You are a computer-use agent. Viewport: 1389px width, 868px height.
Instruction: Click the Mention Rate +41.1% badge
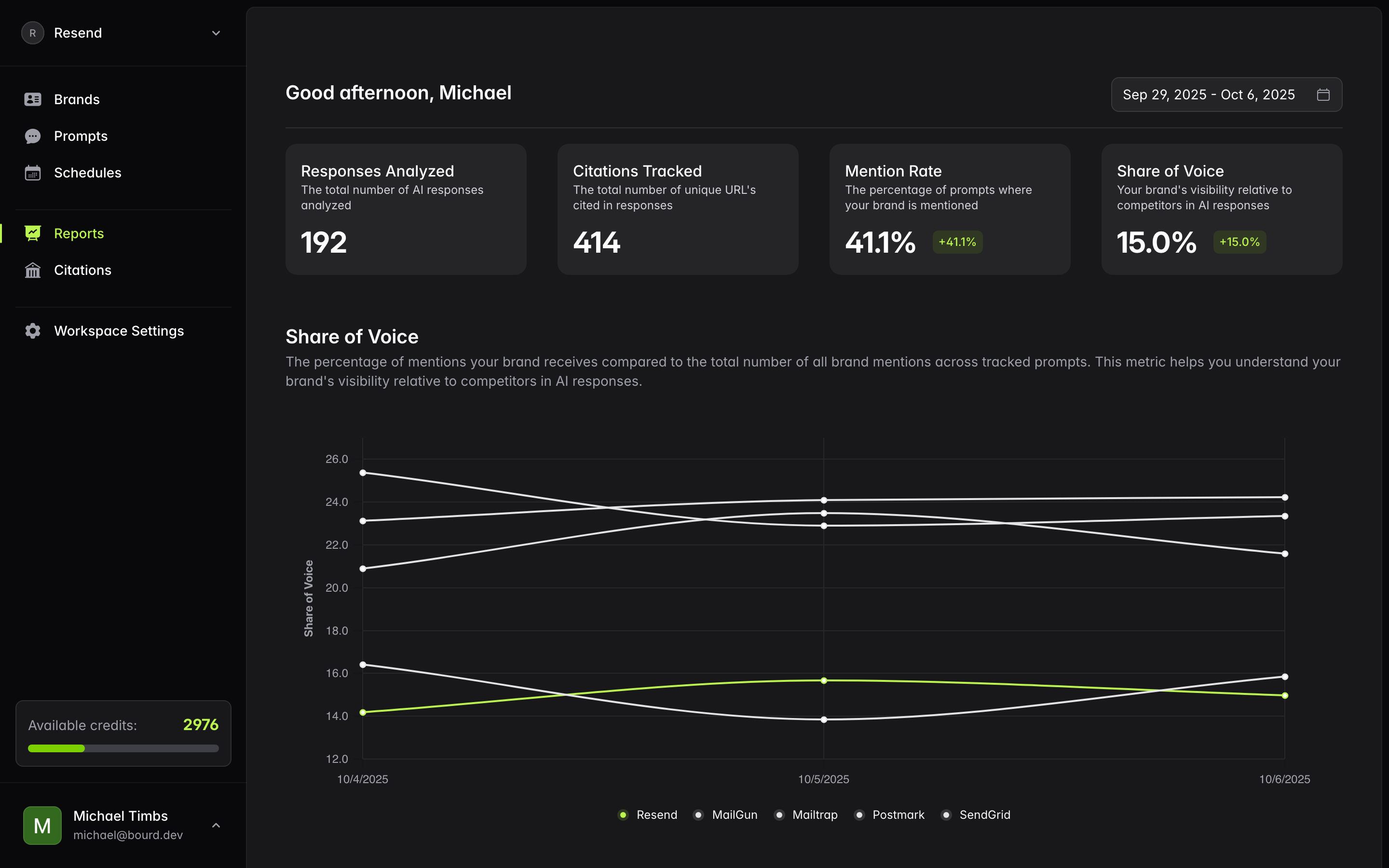(956, 242)
